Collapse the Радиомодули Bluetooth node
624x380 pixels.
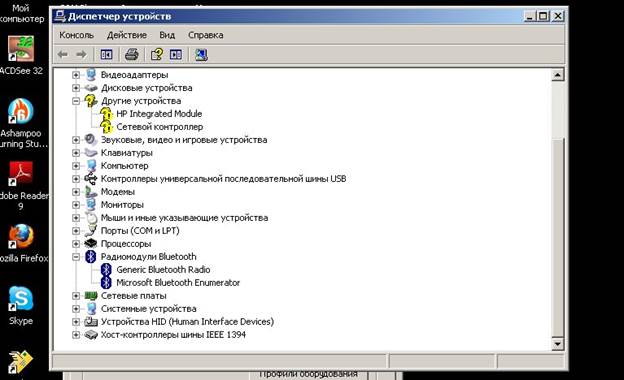point(76,257)
